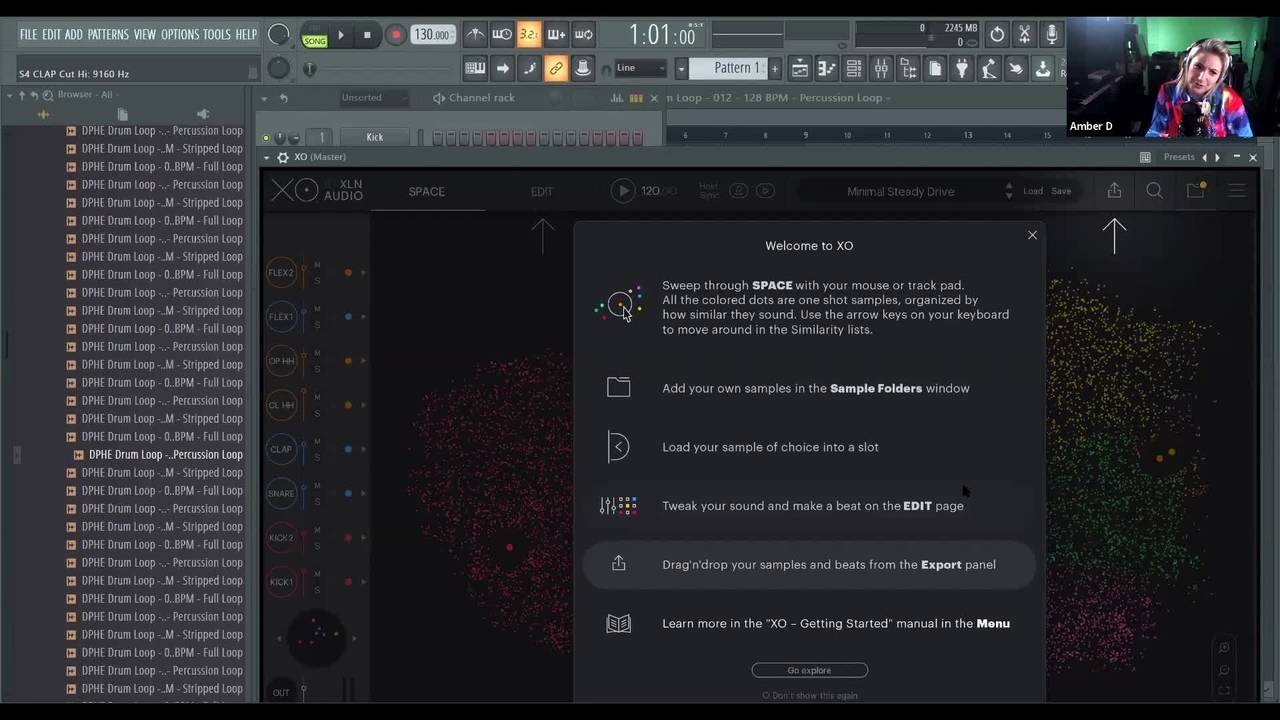Open the ADD menu
The image size is (1280, 720).
[74, 34]
